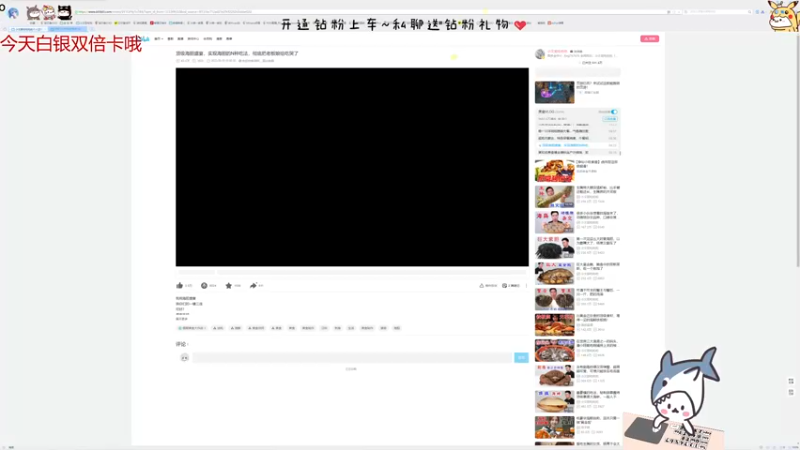Give a coin using the coin icon

click(x=204, y=286)
